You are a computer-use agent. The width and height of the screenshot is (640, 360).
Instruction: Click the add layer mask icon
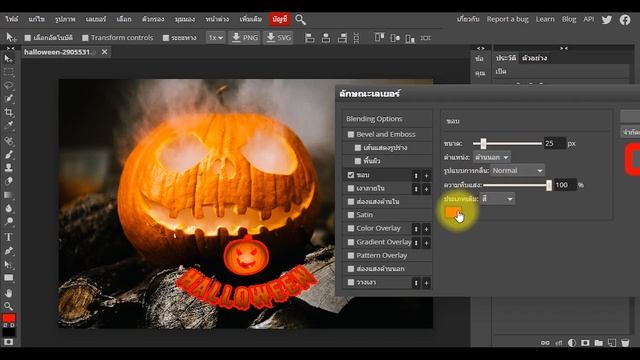585,343
